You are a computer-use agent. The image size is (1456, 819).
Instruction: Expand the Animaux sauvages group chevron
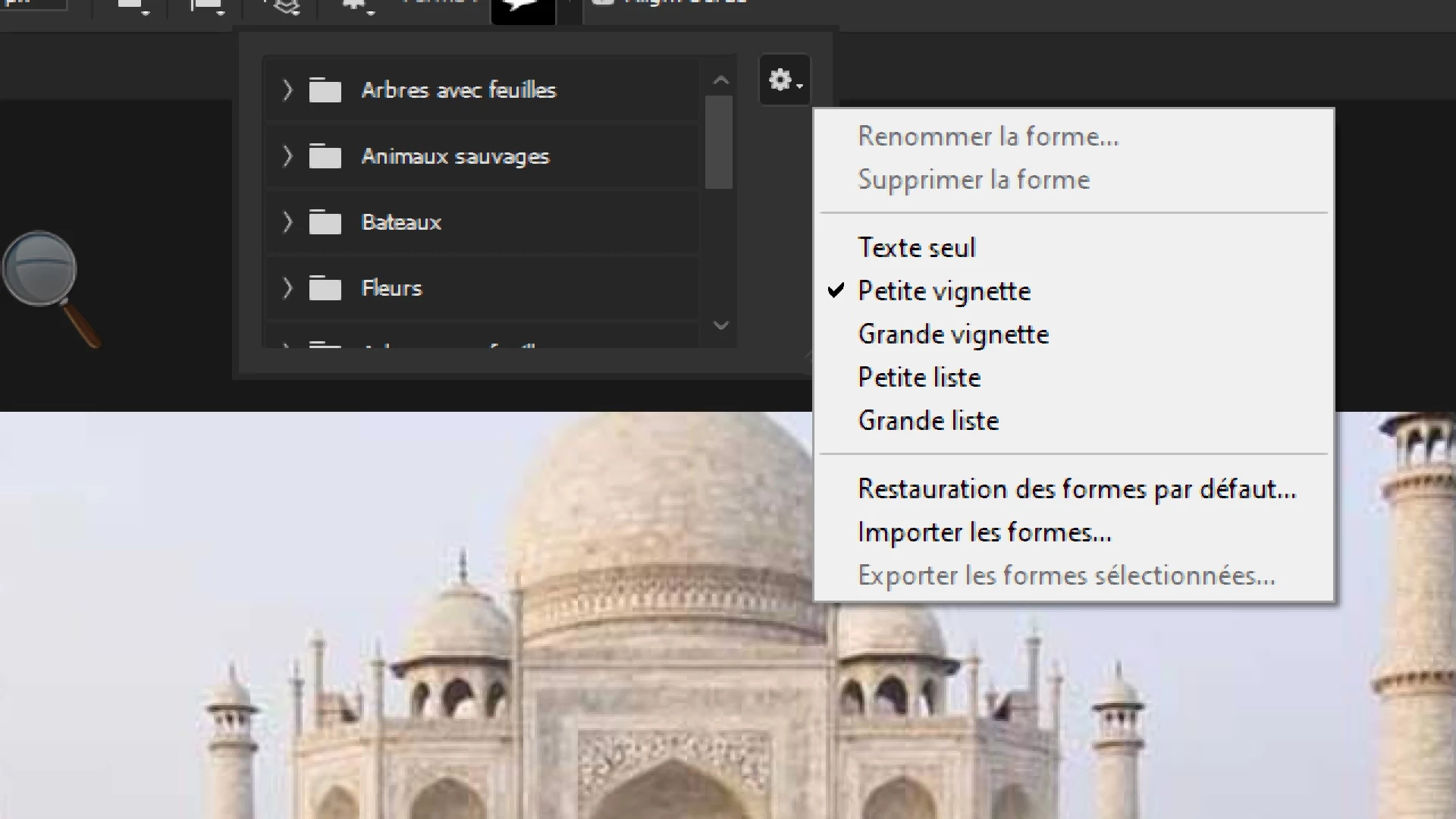287,156
